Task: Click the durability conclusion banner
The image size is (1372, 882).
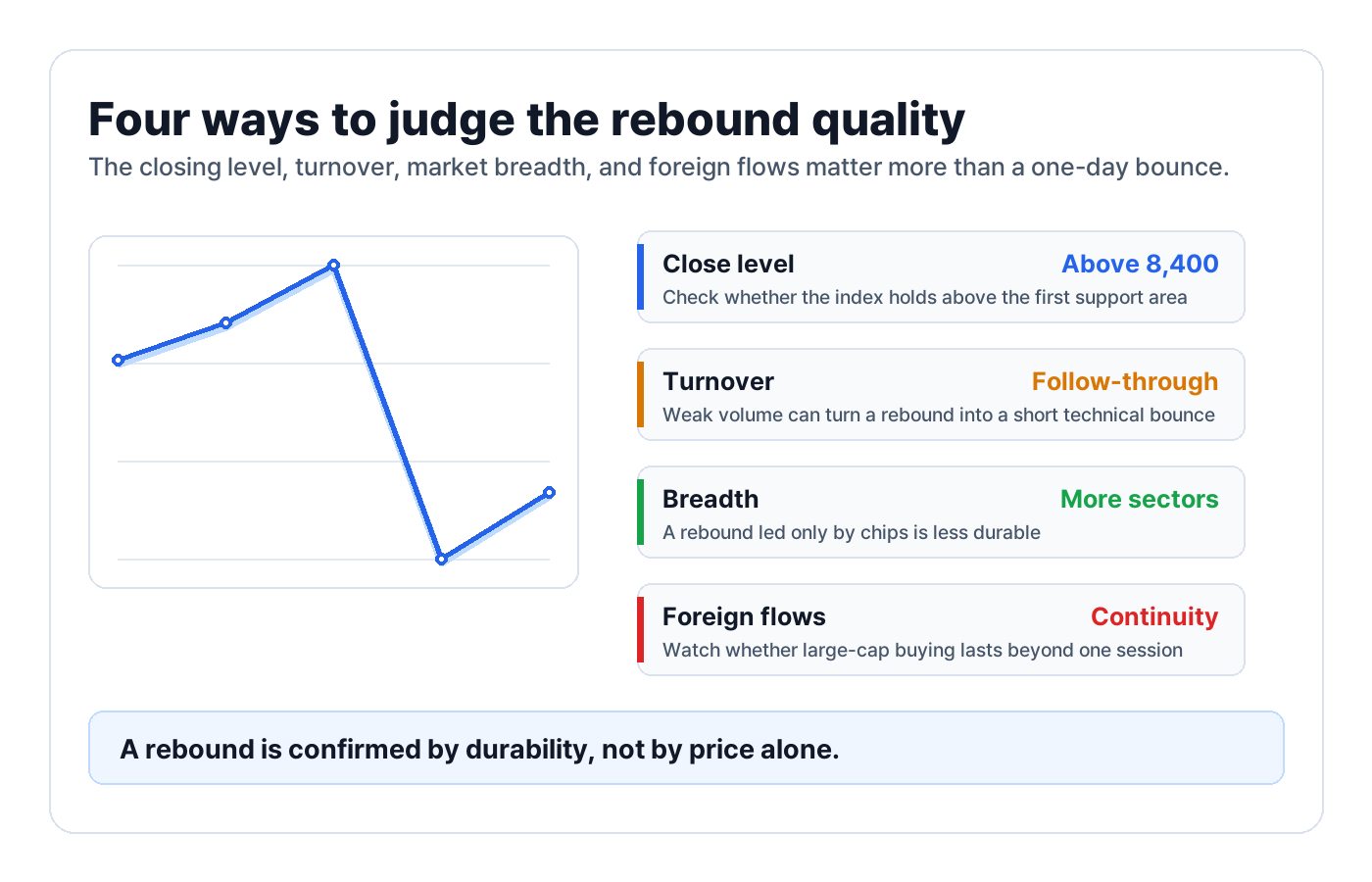Action: click(x=686, y=748)
